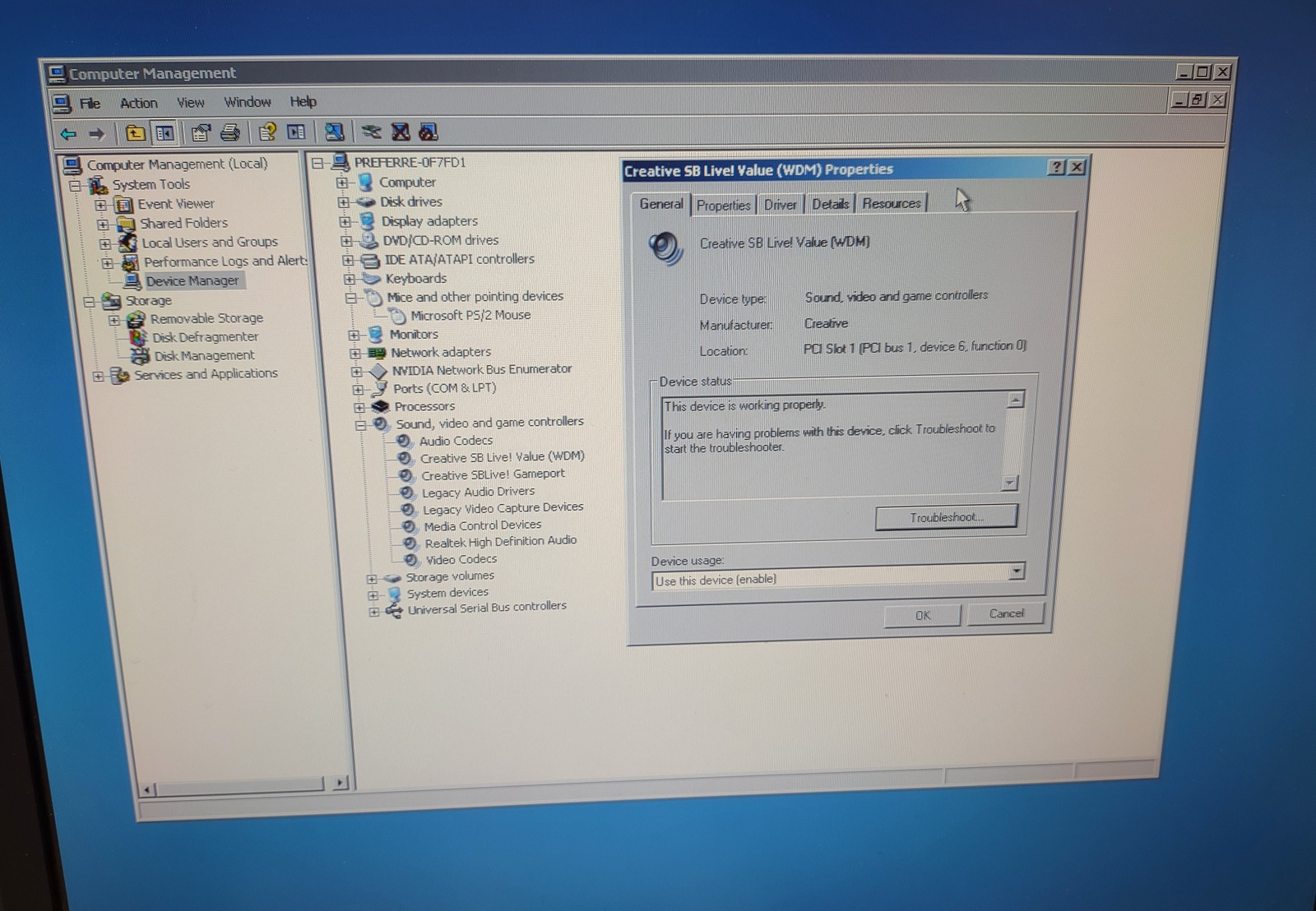Click the Help question mark toolbar icon
The image size is (1316, 911).
[x=267, y=132]
